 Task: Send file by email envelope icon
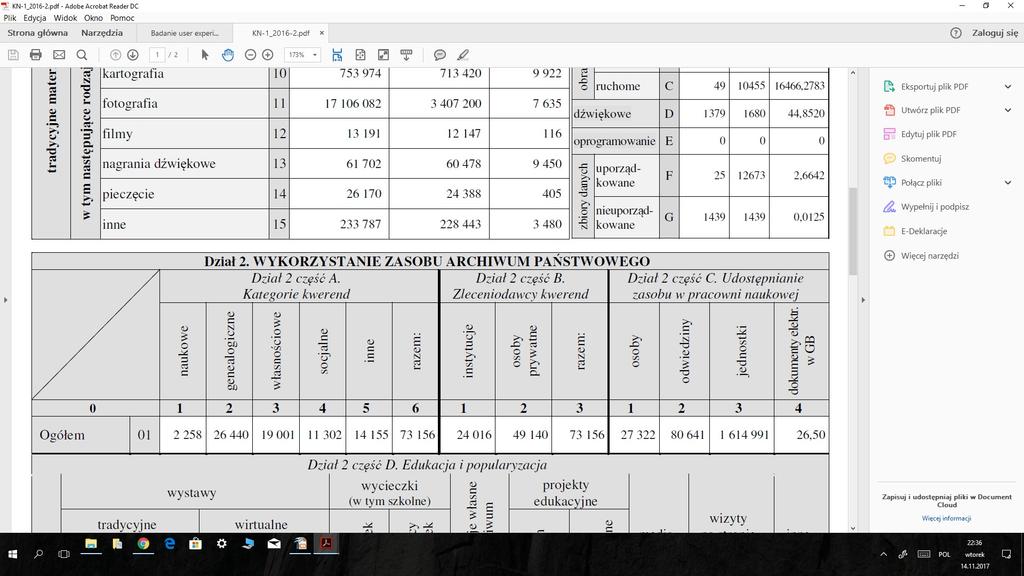[x=59, y=55]
